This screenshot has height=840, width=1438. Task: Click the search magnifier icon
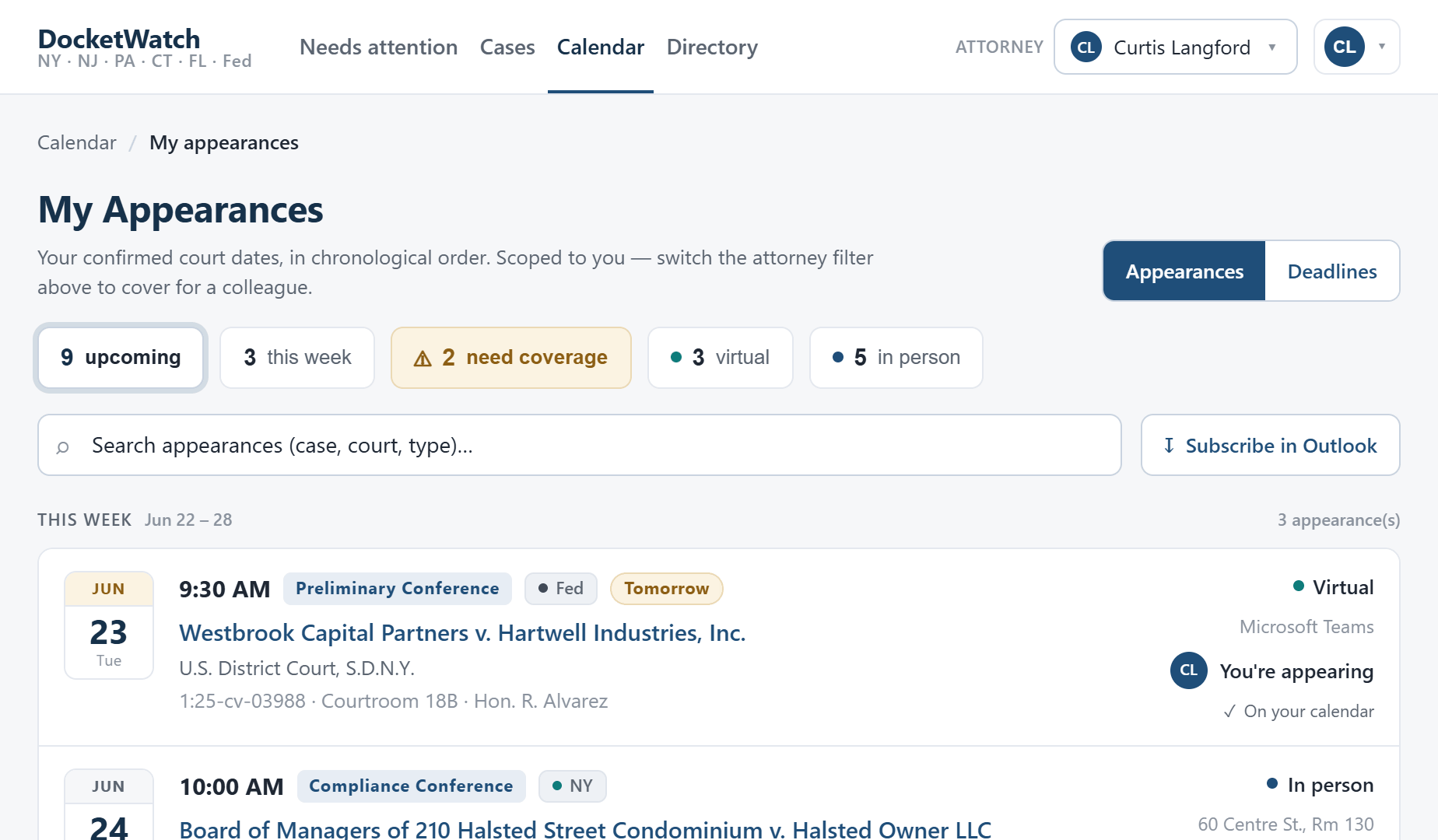63,446
